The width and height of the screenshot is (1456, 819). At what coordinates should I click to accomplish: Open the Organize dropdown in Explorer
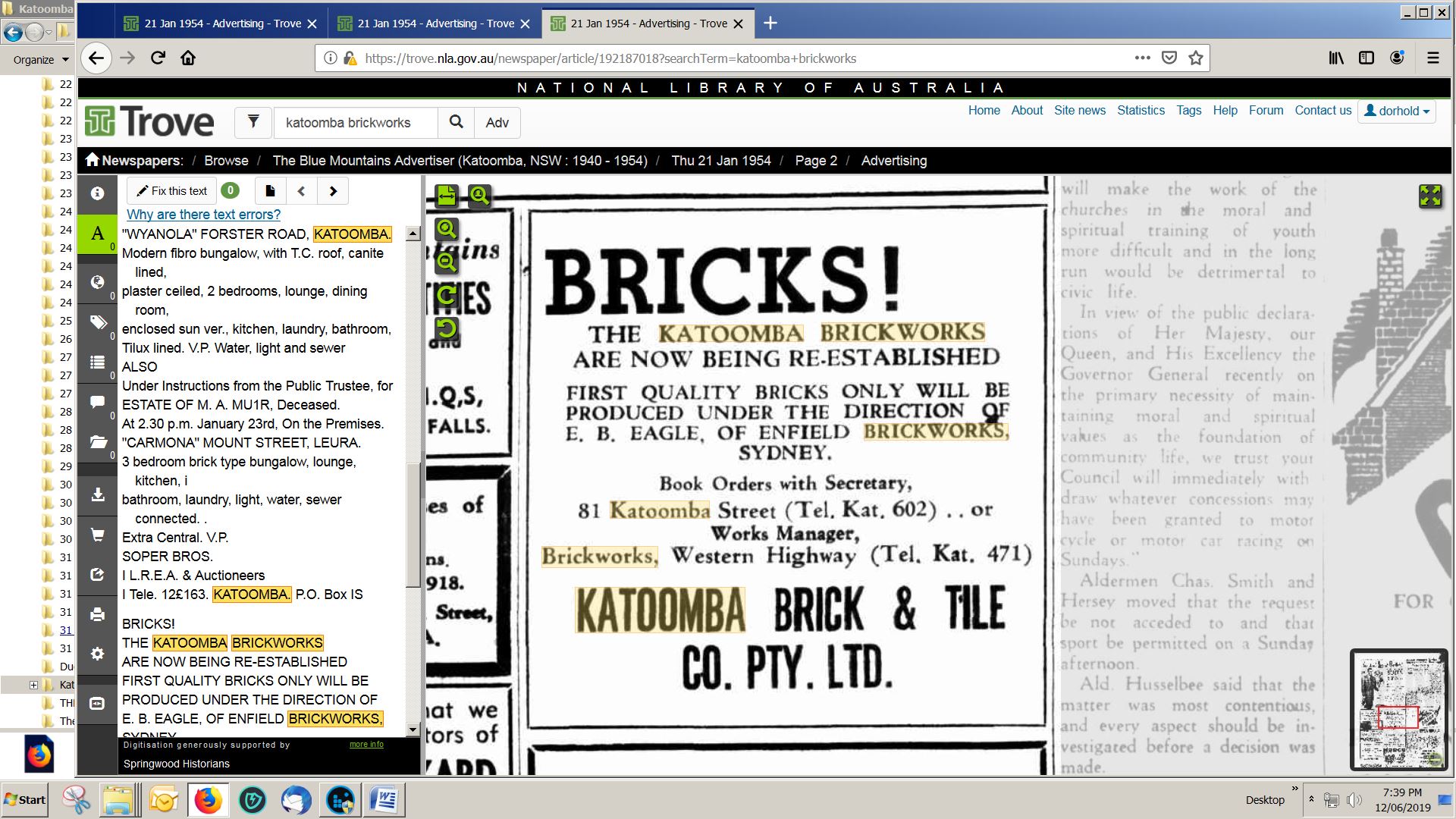coord(41,60)
